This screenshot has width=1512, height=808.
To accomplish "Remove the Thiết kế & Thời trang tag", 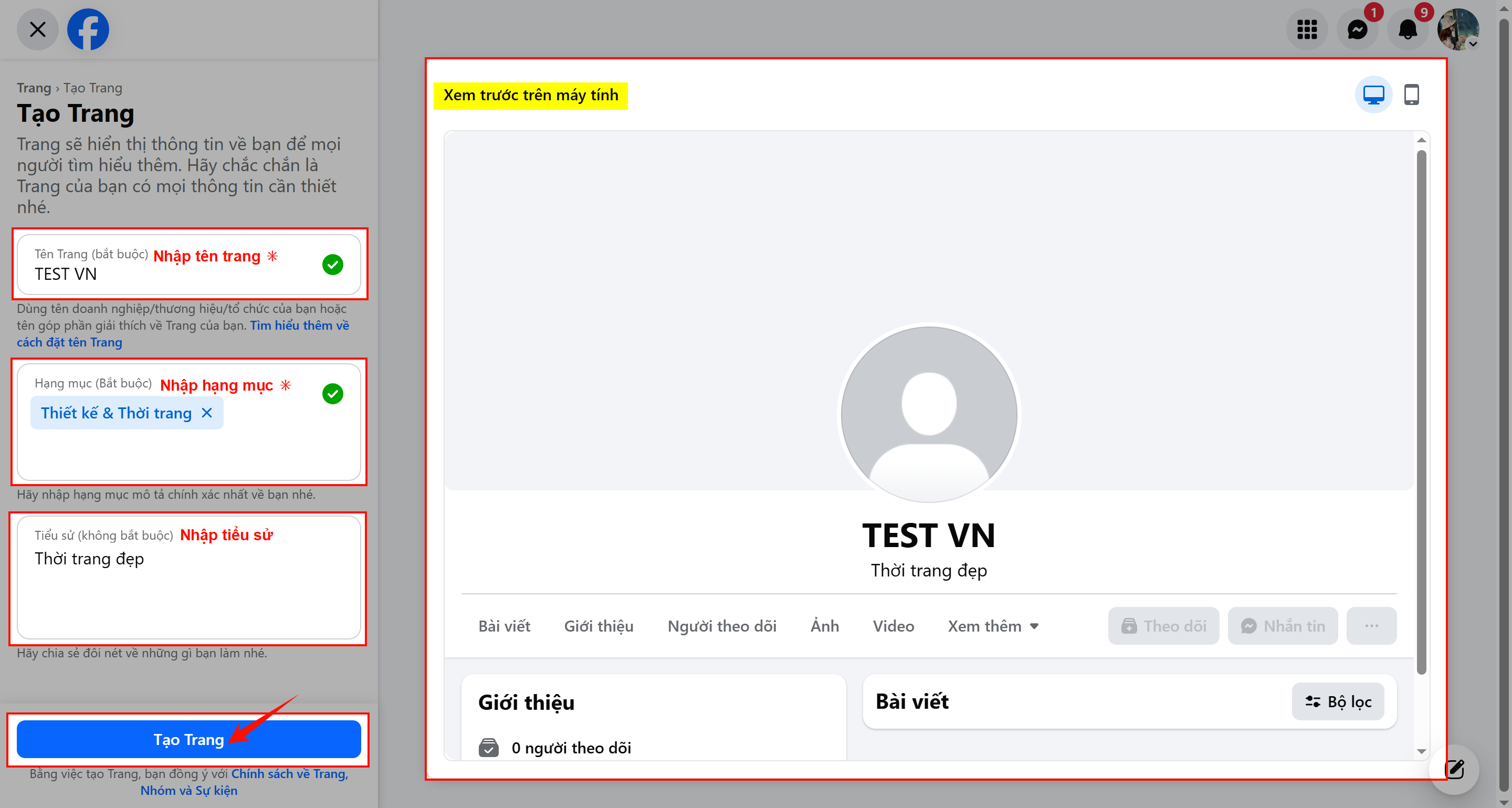I will click(x=207, y=413).
